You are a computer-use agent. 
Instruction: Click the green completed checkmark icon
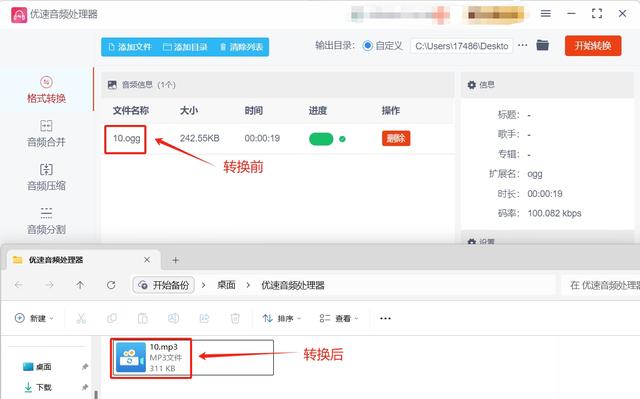pos(342,139)
